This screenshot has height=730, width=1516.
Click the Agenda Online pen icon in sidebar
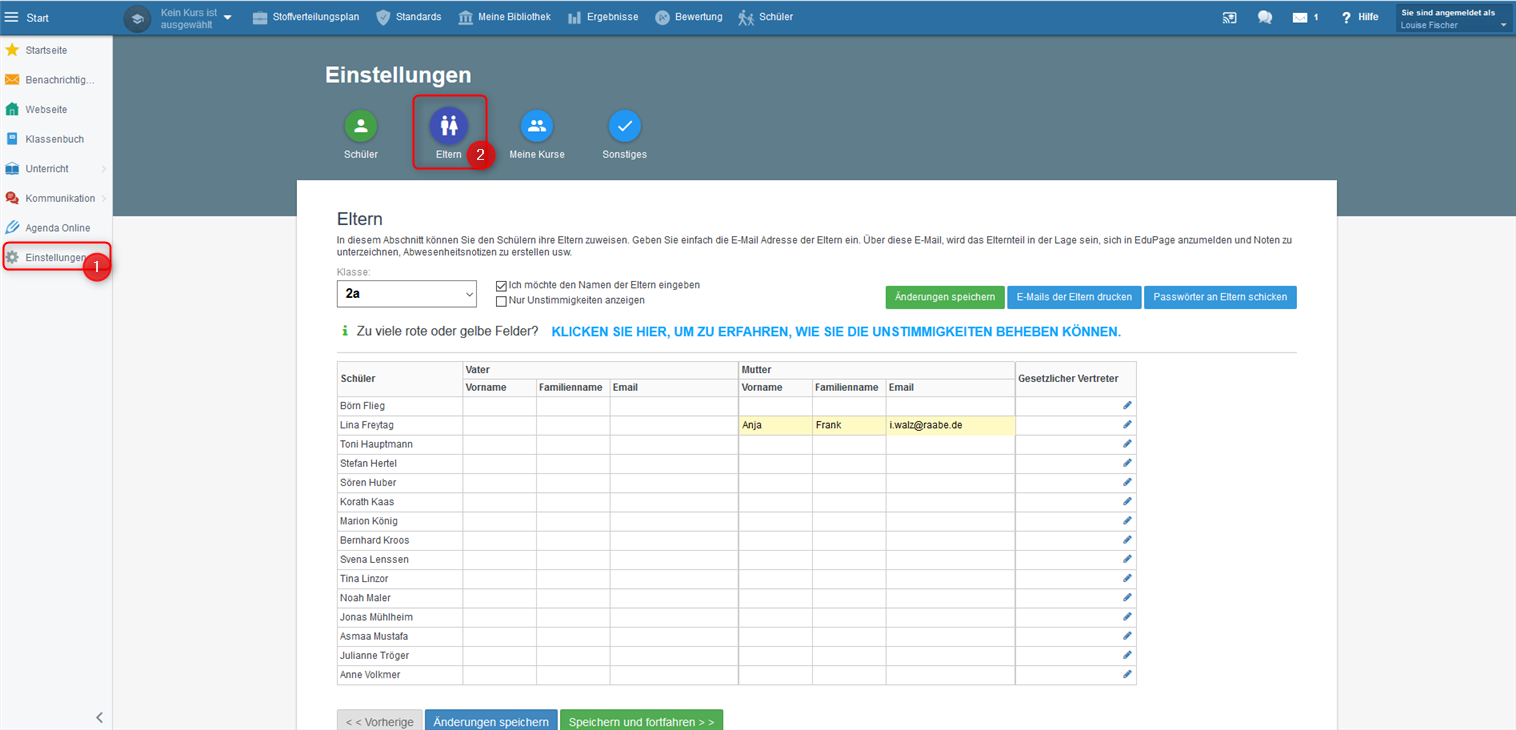pos(12,228)
